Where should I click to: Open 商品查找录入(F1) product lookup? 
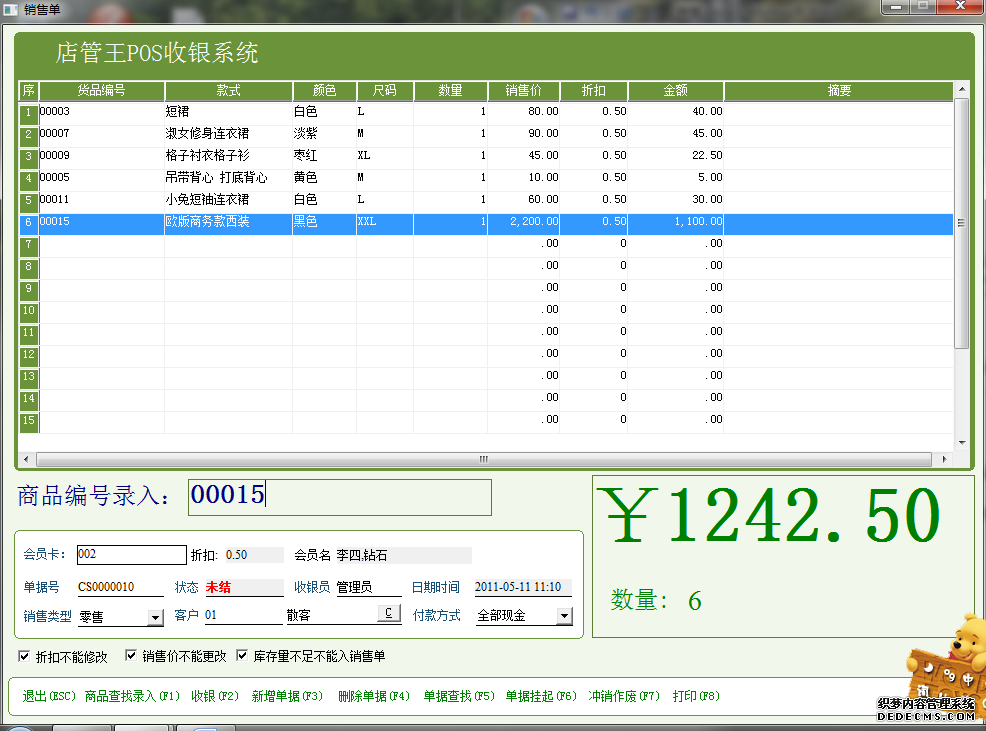pos(132,696)
